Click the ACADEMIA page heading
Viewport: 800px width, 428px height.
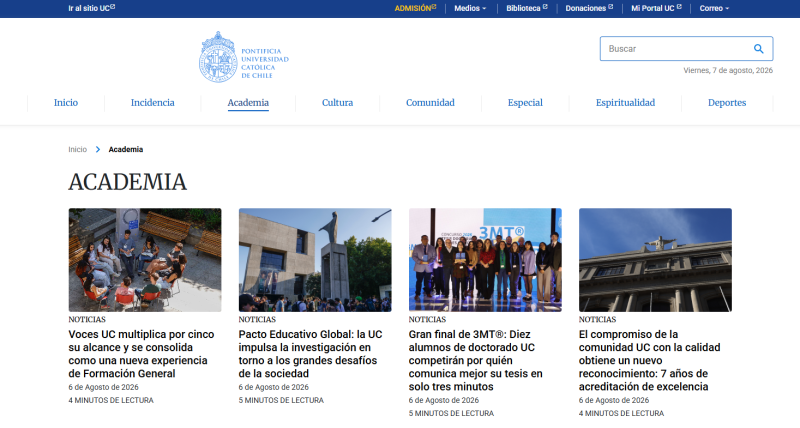tap(128, 182)
